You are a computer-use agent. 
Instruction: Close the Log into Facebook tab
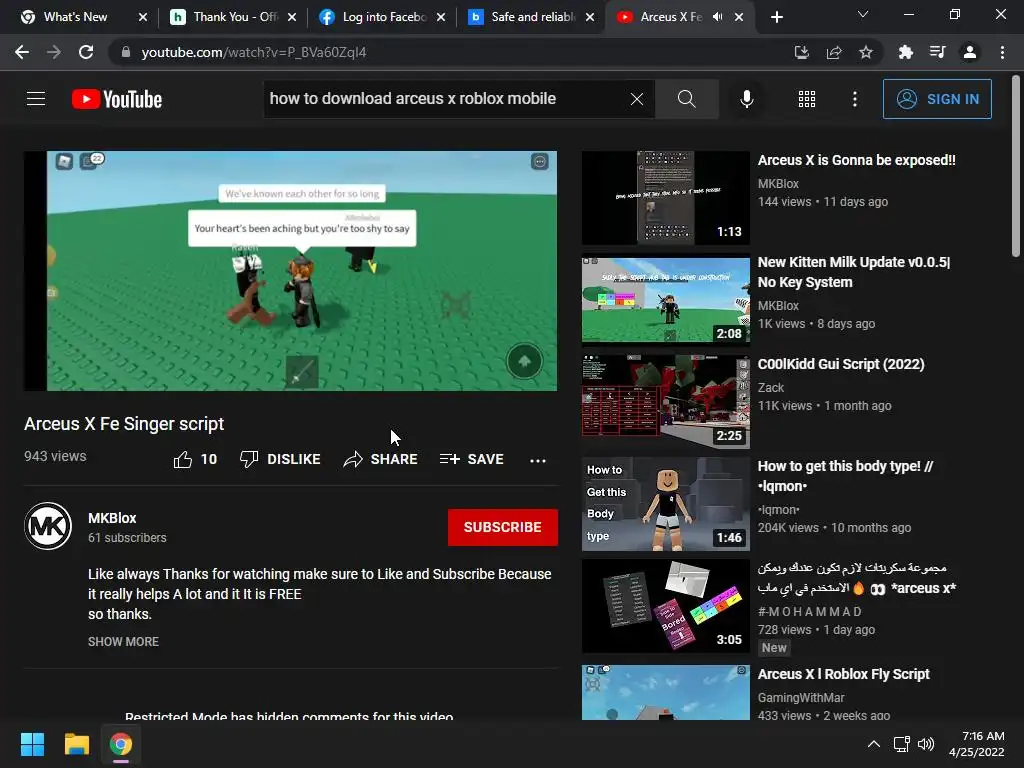click(x=441, y=17)
